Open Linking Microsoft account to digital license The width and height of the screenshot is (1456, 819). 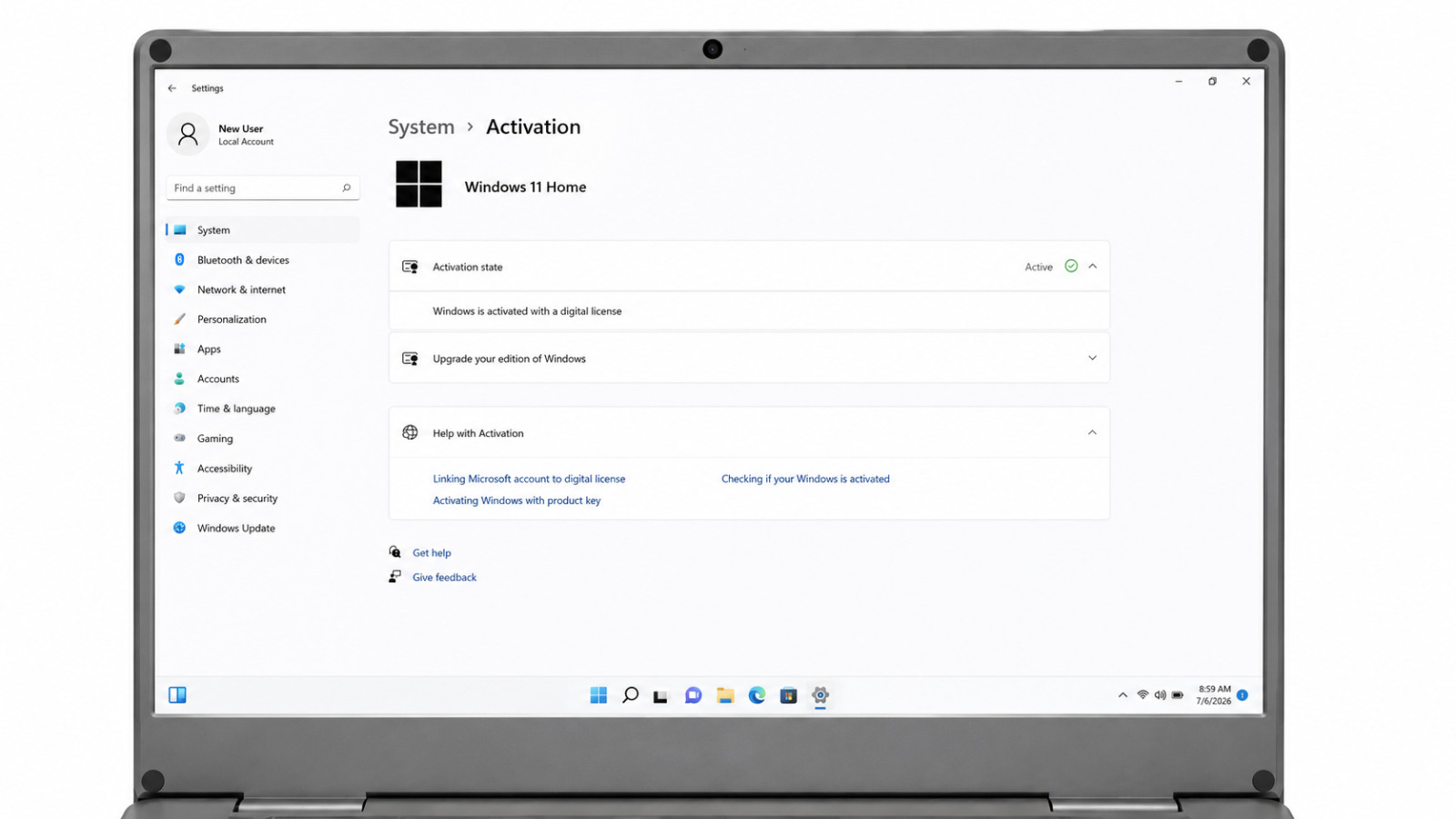tap(529, 479)
